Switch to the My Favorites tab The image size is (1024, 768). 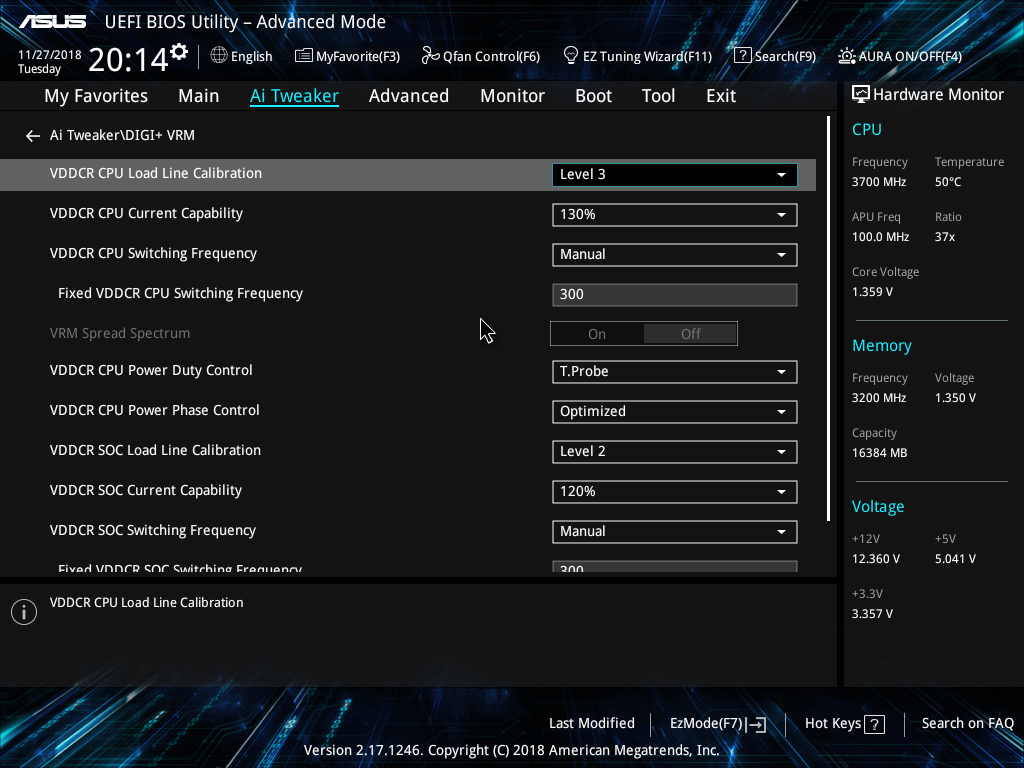[x=96, y=96]
